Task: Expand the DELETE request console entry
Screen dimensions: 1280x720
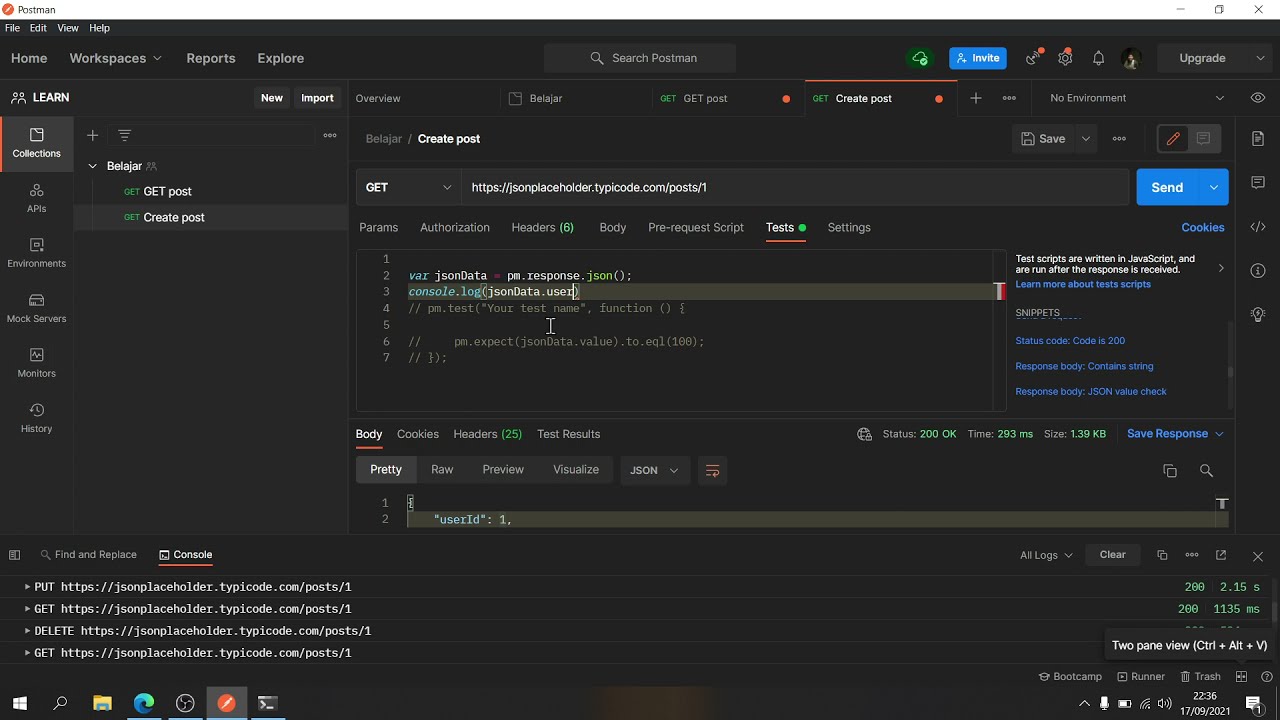Action: (x=28, y=631)
